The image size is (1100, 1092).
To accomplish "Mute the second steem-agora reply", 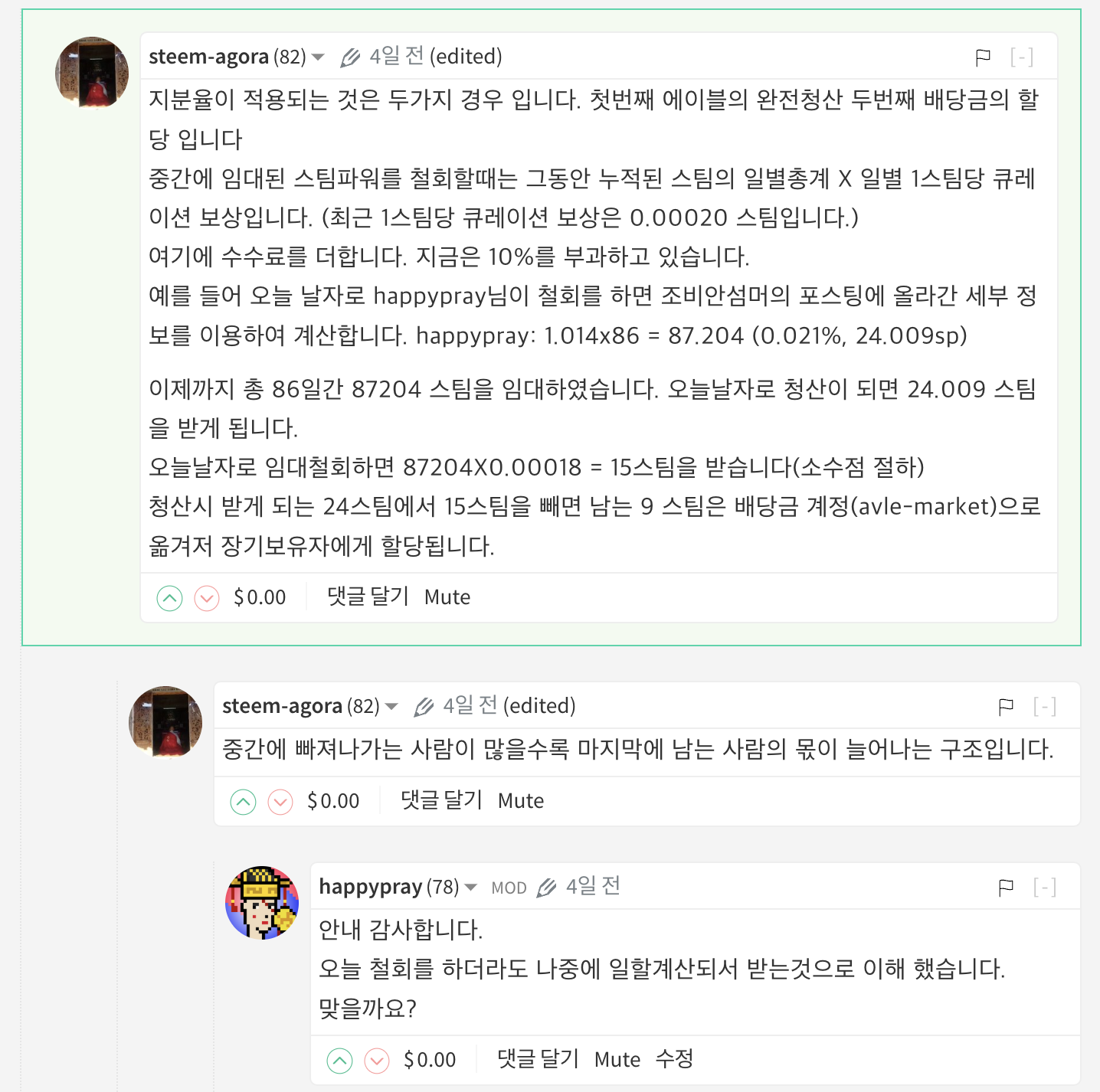I will click(521, 801).
